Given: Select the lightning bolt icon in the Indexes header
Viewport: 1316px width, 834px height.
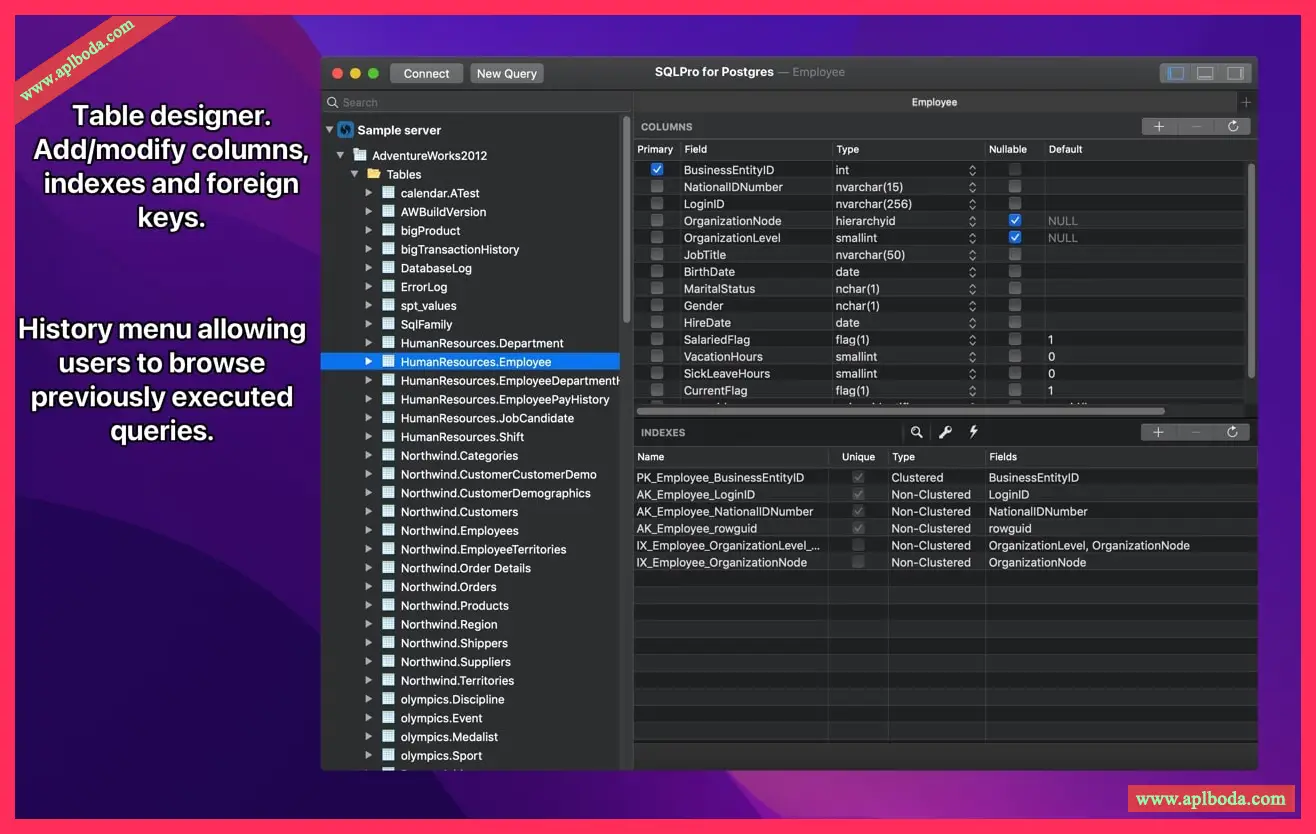Looking at the screenshot, I should coord(972,432).
